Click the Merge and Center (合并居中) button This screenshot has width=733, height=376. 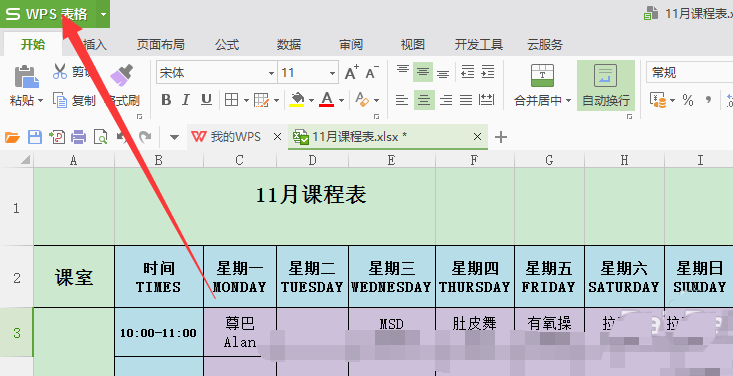point(542,86)
